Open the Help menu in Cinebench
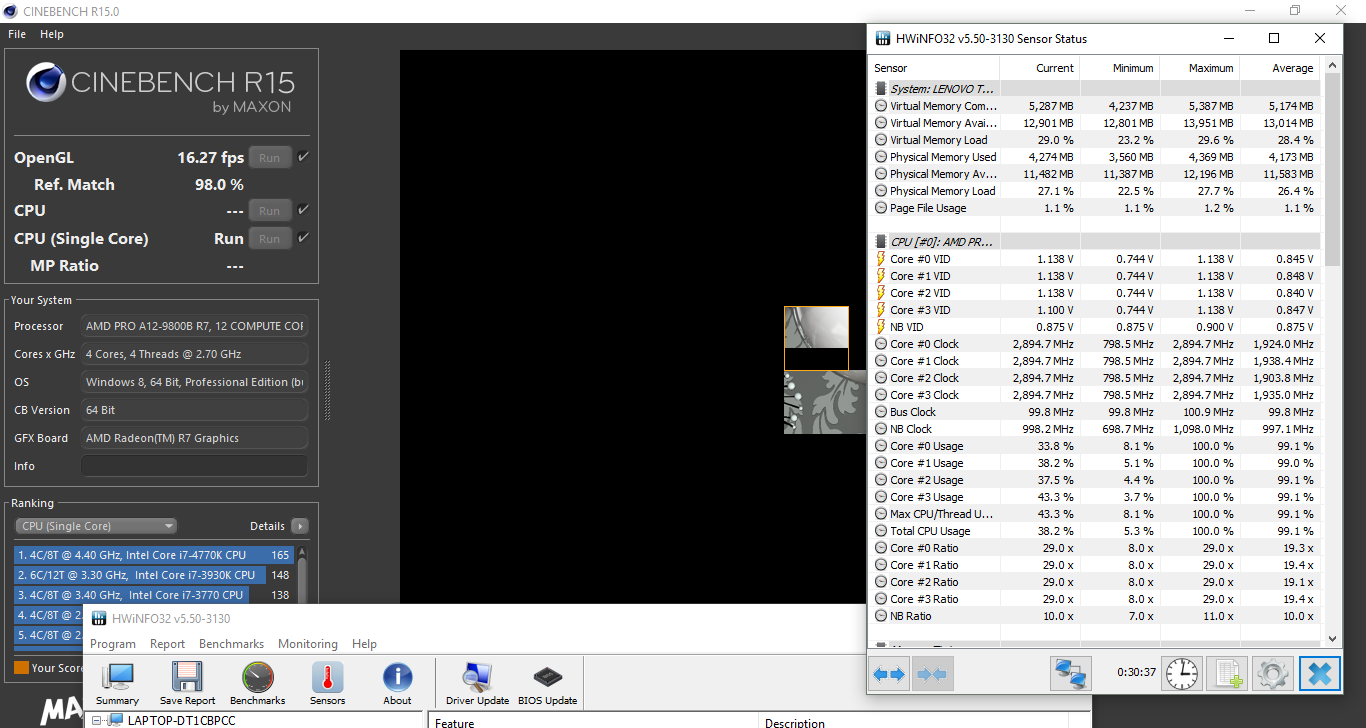Screen dimensions: 1366x728 pyautogui.click(x=52, y=34)
